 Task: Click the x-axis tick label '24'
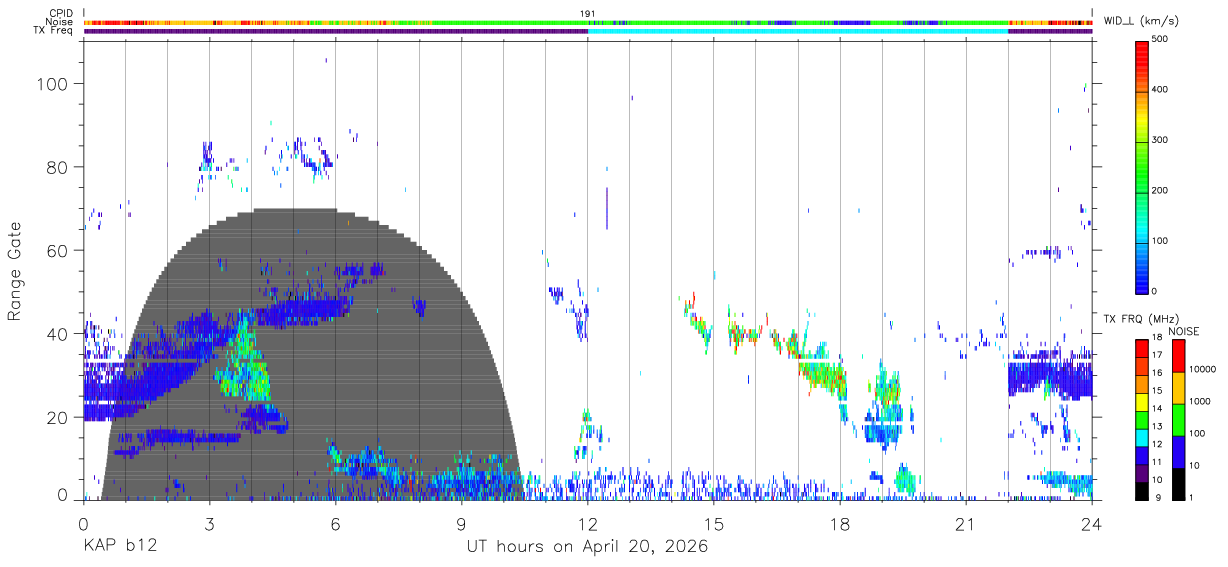1092,525
